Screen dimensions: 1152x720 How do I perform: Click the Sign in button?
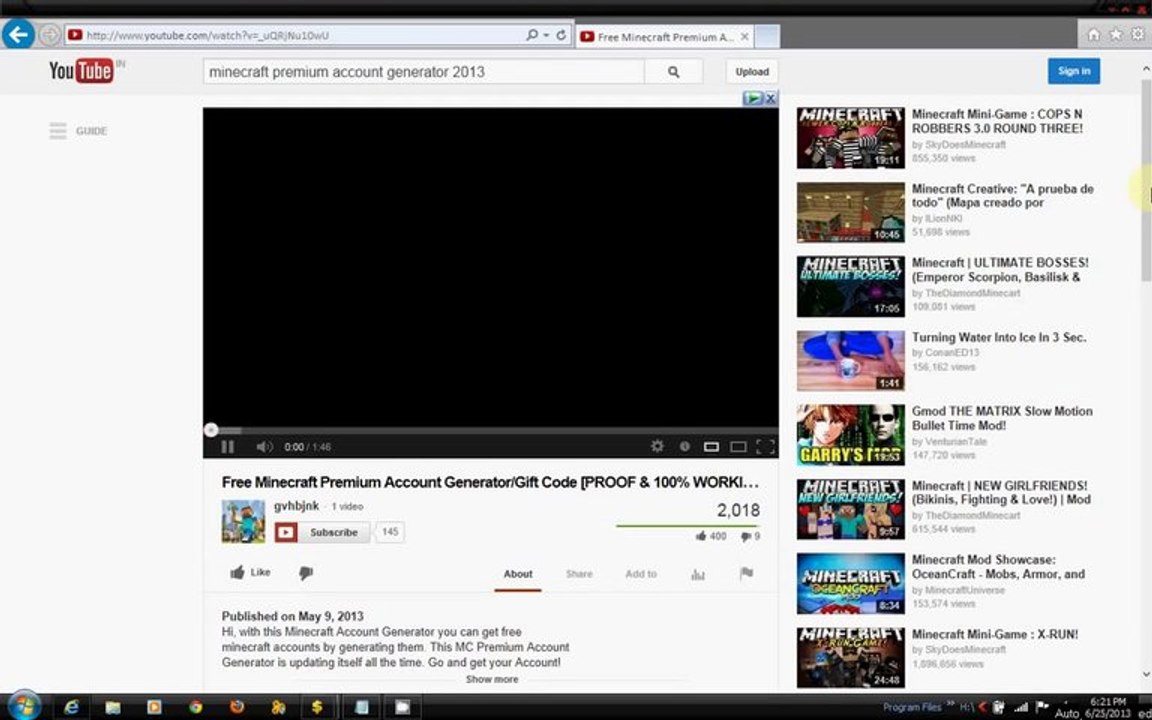[x=1073, y=71]
